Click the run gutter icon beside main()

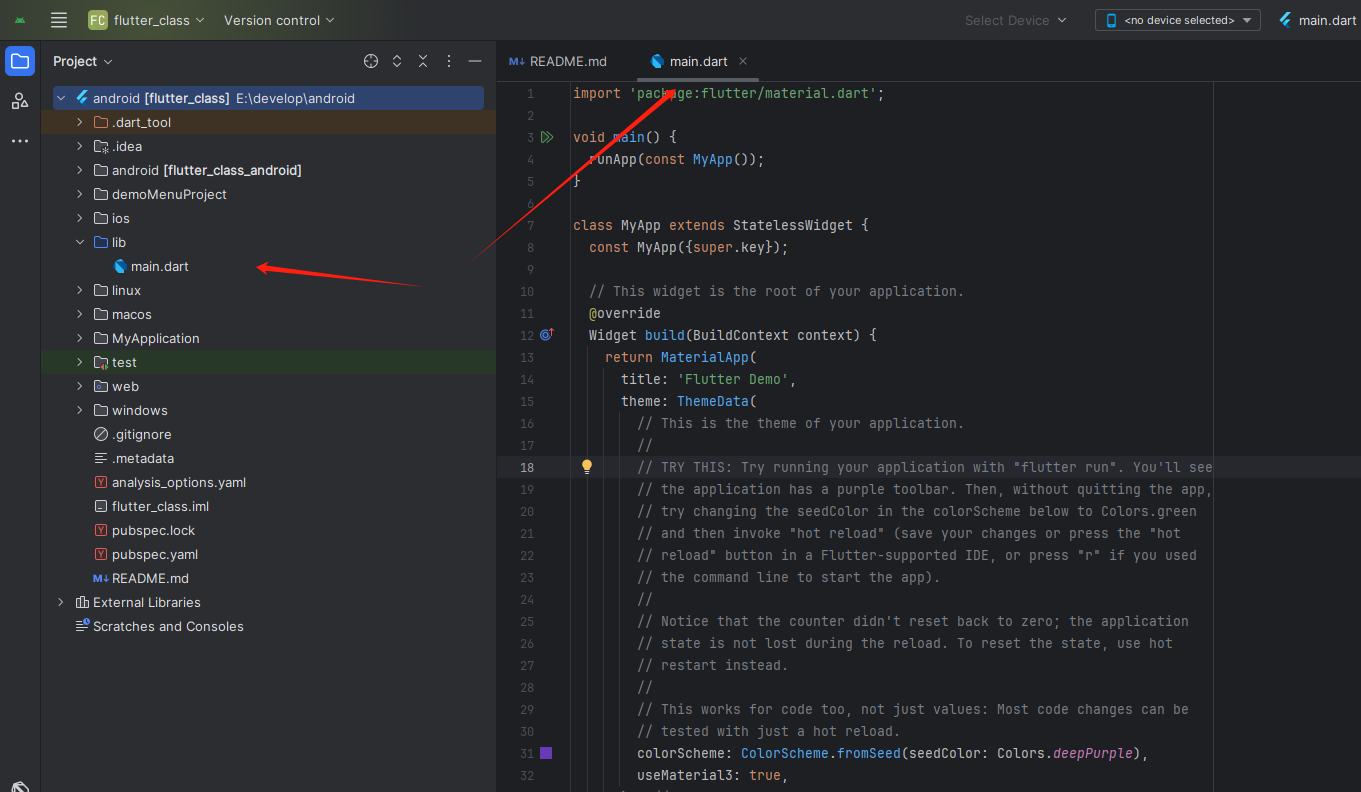[x=546, y=137]
